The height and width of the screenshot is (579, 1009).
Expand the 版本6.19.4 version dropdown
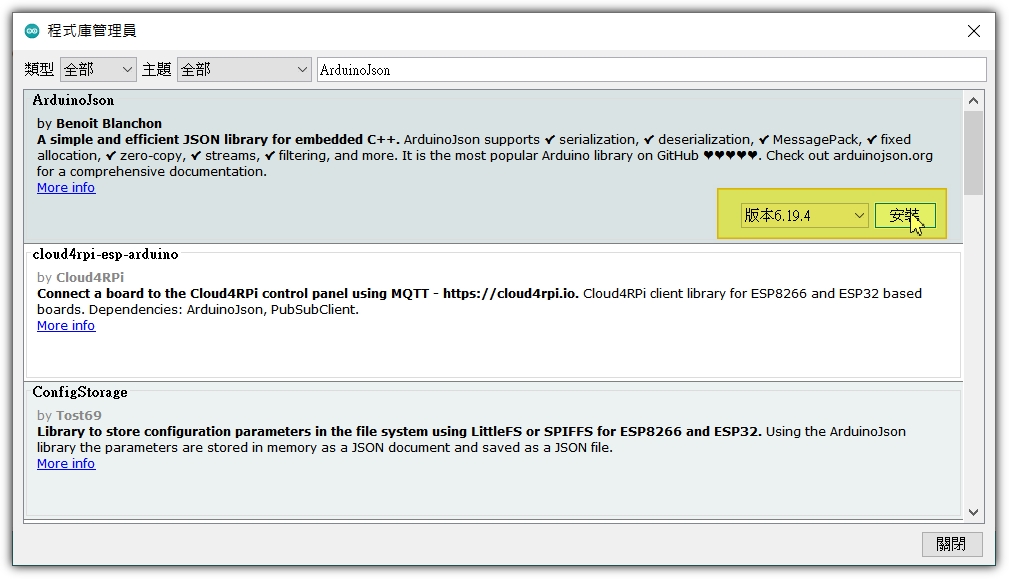(x=805, y=216)
